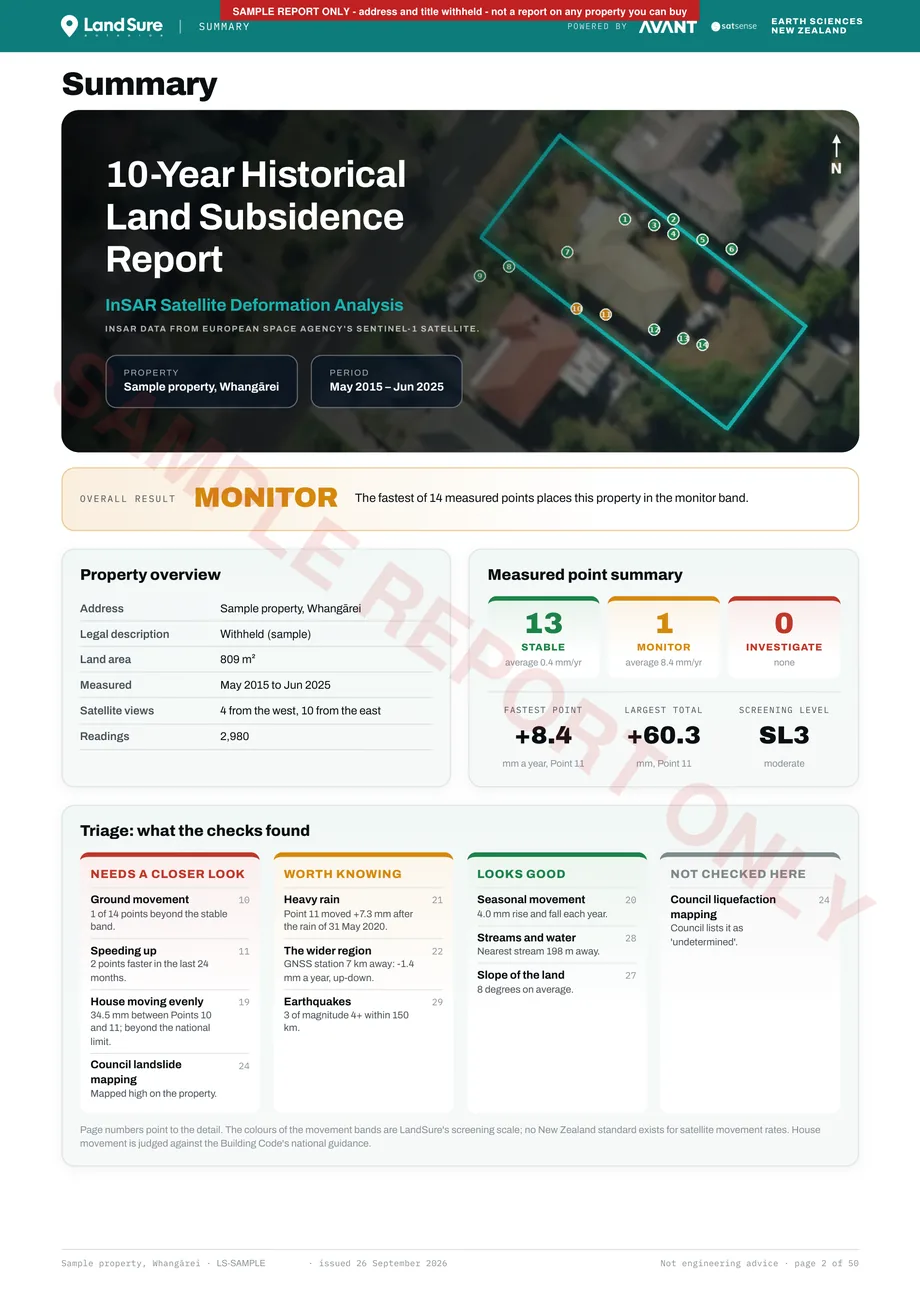Click the Measured value May 2015 to Jun 2025
The height and width of the screenshot is (1302, 920).
point(275,685)
